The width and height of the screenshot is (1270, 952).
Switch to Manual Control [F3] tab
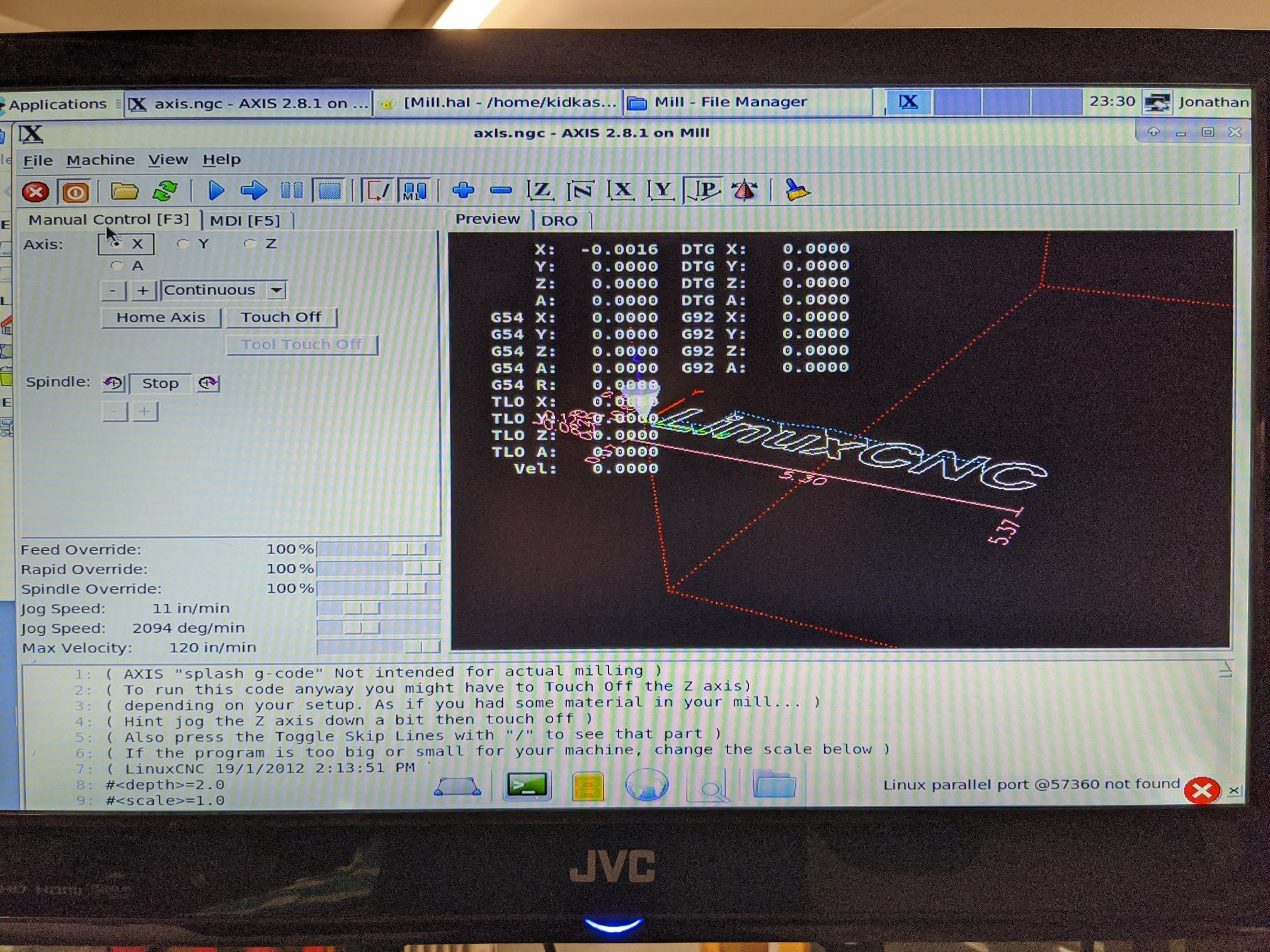tap(108, 219)
